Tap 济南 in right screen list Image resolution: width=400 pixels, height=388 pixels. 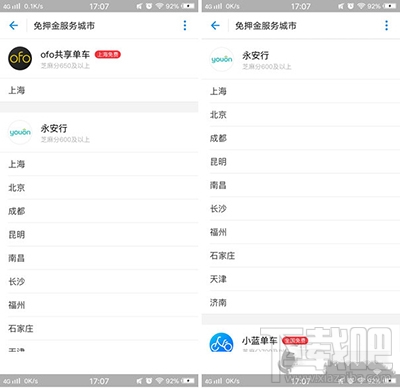(301, 303)
